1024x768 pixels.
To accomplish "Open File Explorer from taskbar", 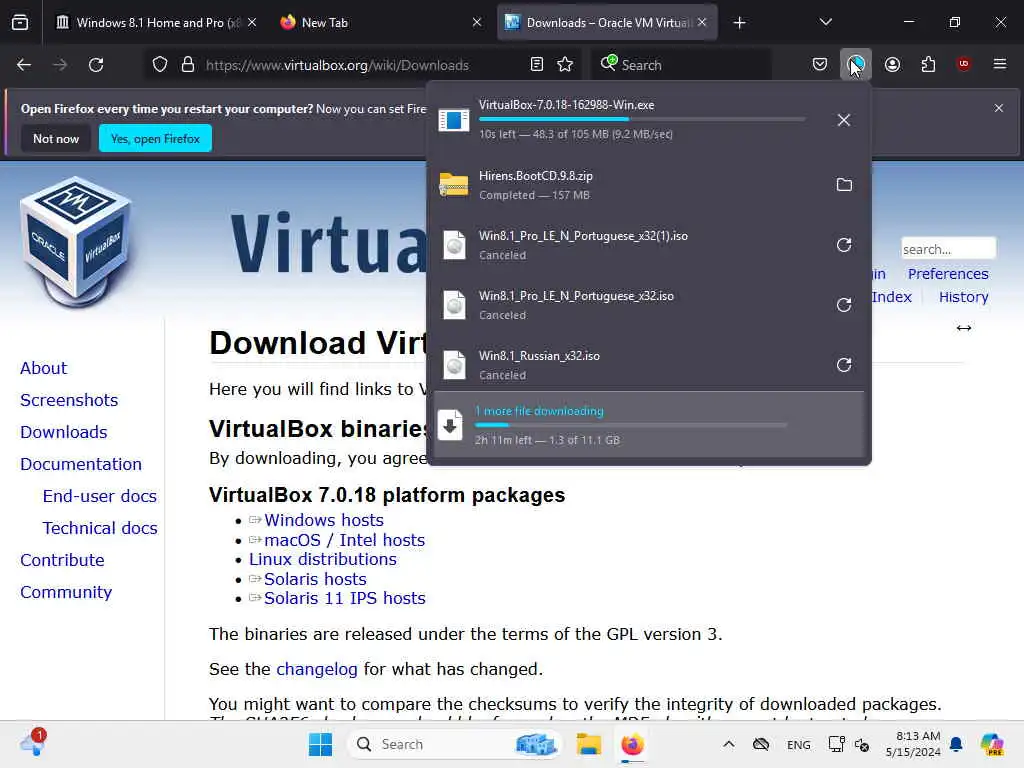I will (x=588, y=744).
